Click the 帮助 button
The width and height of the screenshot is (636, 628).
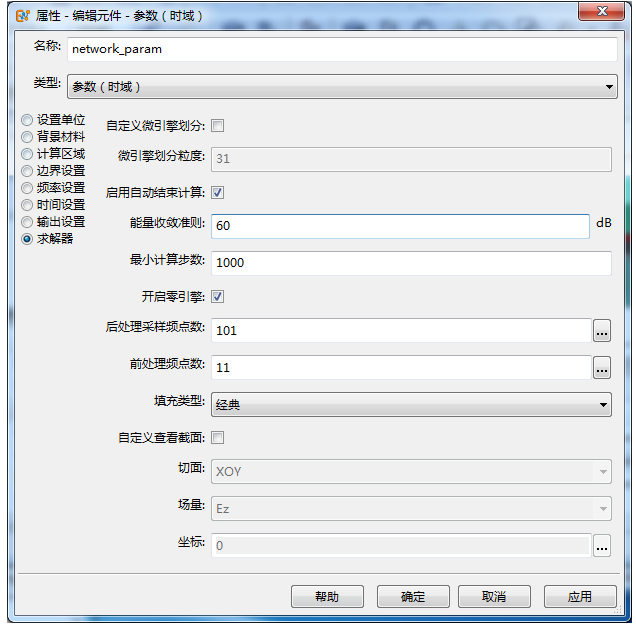pos(327,597)
